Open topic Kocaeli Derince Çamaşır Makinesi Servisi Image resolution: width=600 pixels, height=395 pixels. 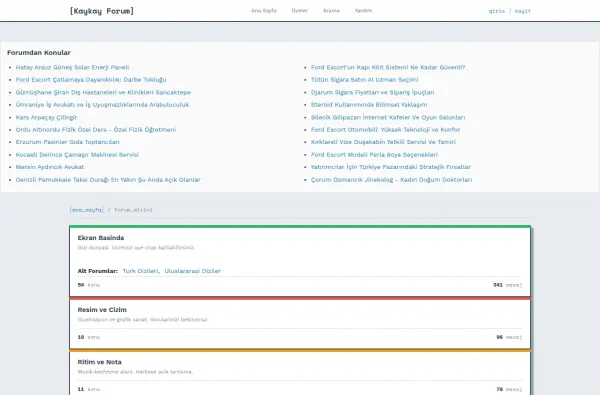coord(77,155)
